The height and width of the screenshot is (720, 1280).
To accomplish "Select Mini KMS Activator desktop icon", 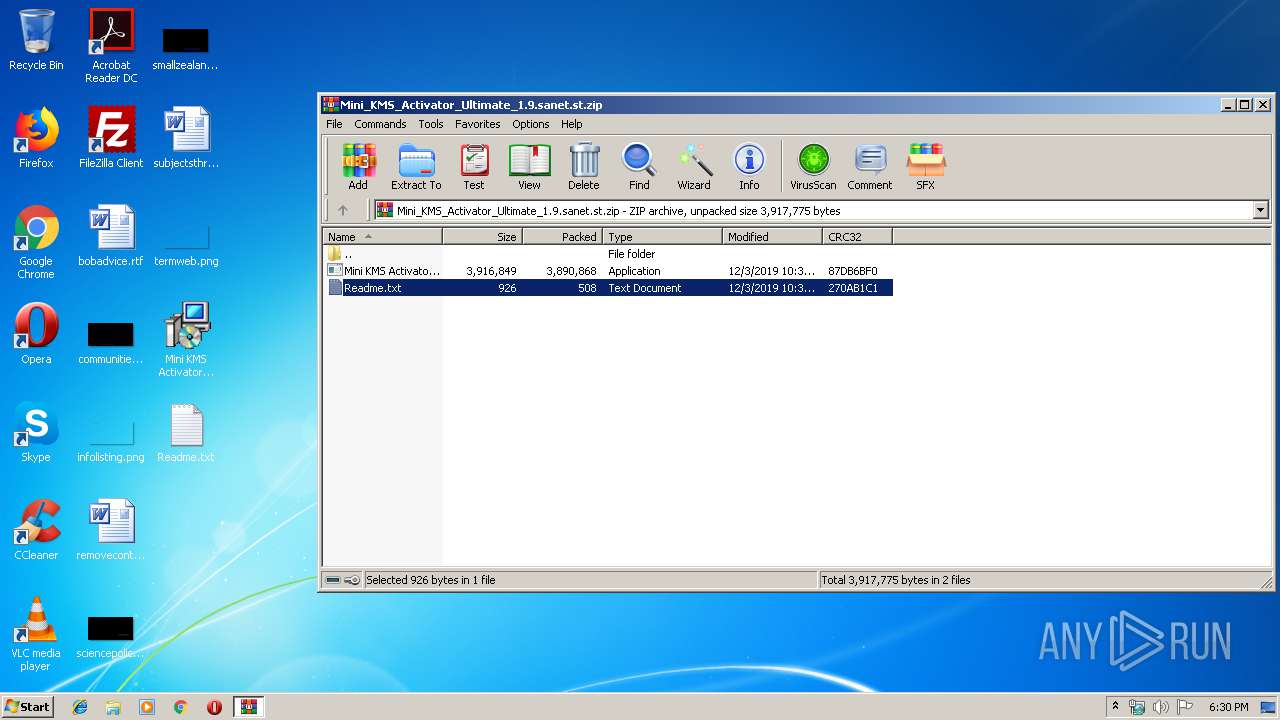I will point(186,340).
